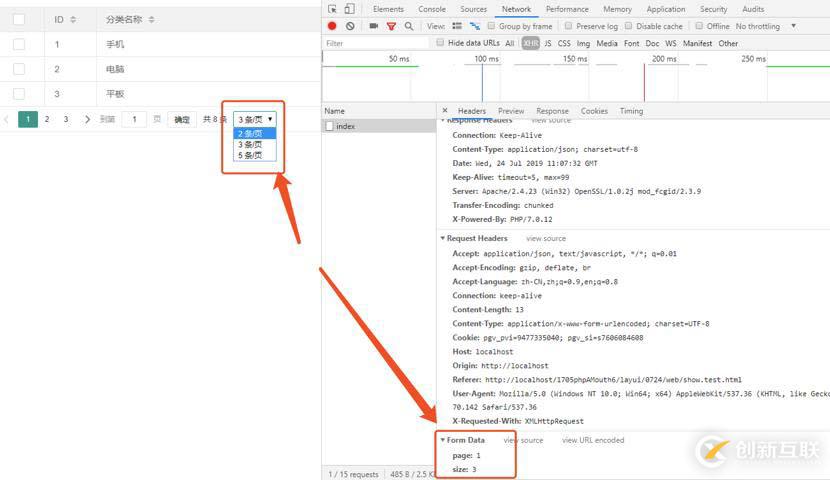
Task: Clear the network log
Action: (350, 26)
